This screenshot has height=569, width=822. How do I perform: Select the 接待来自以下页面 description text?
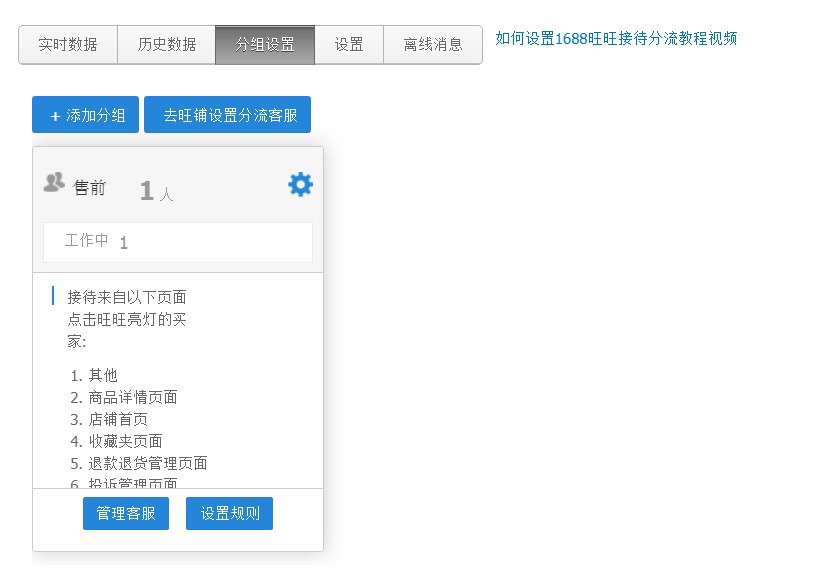click(127, 319)
